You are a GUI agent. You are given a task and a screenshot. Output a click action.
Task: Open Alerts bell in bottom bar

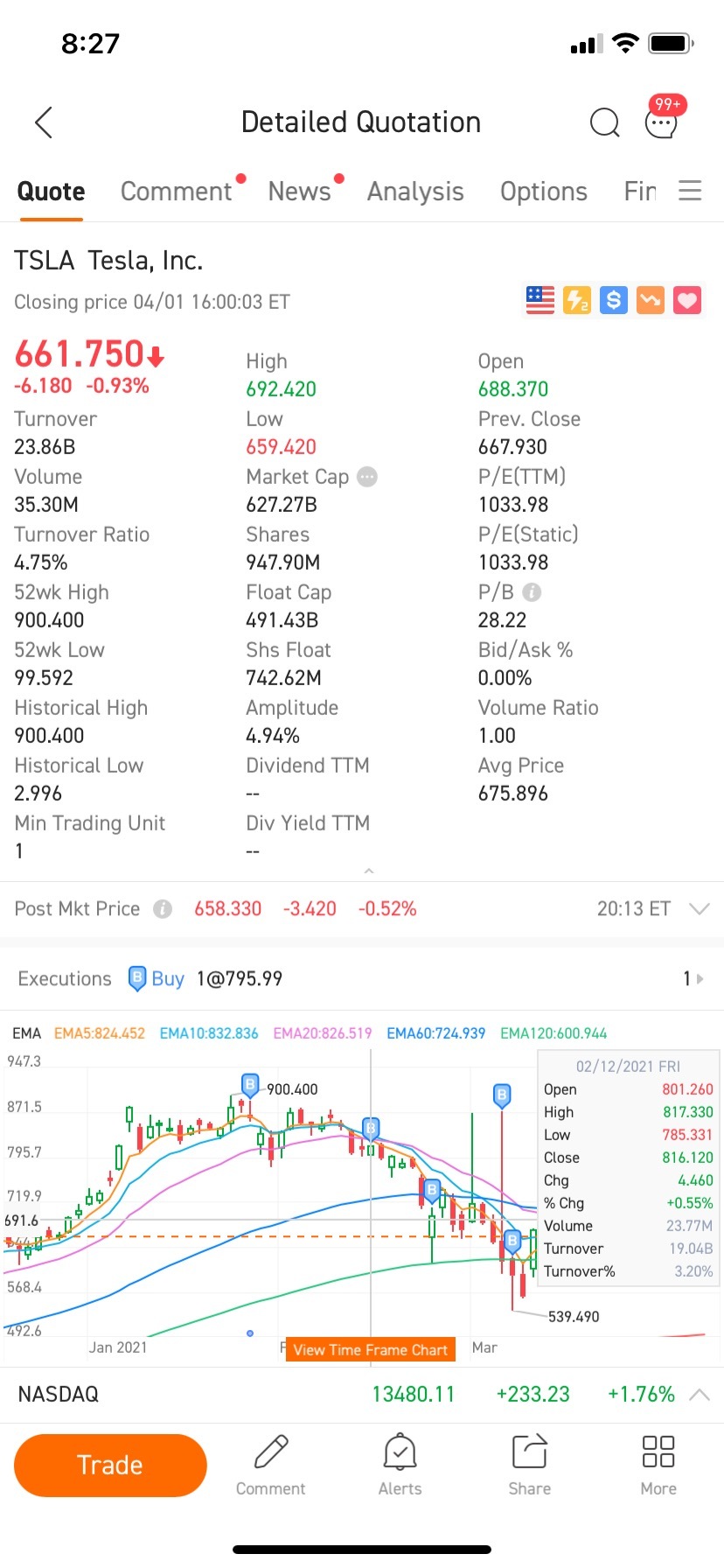[x=400, y=1464]
